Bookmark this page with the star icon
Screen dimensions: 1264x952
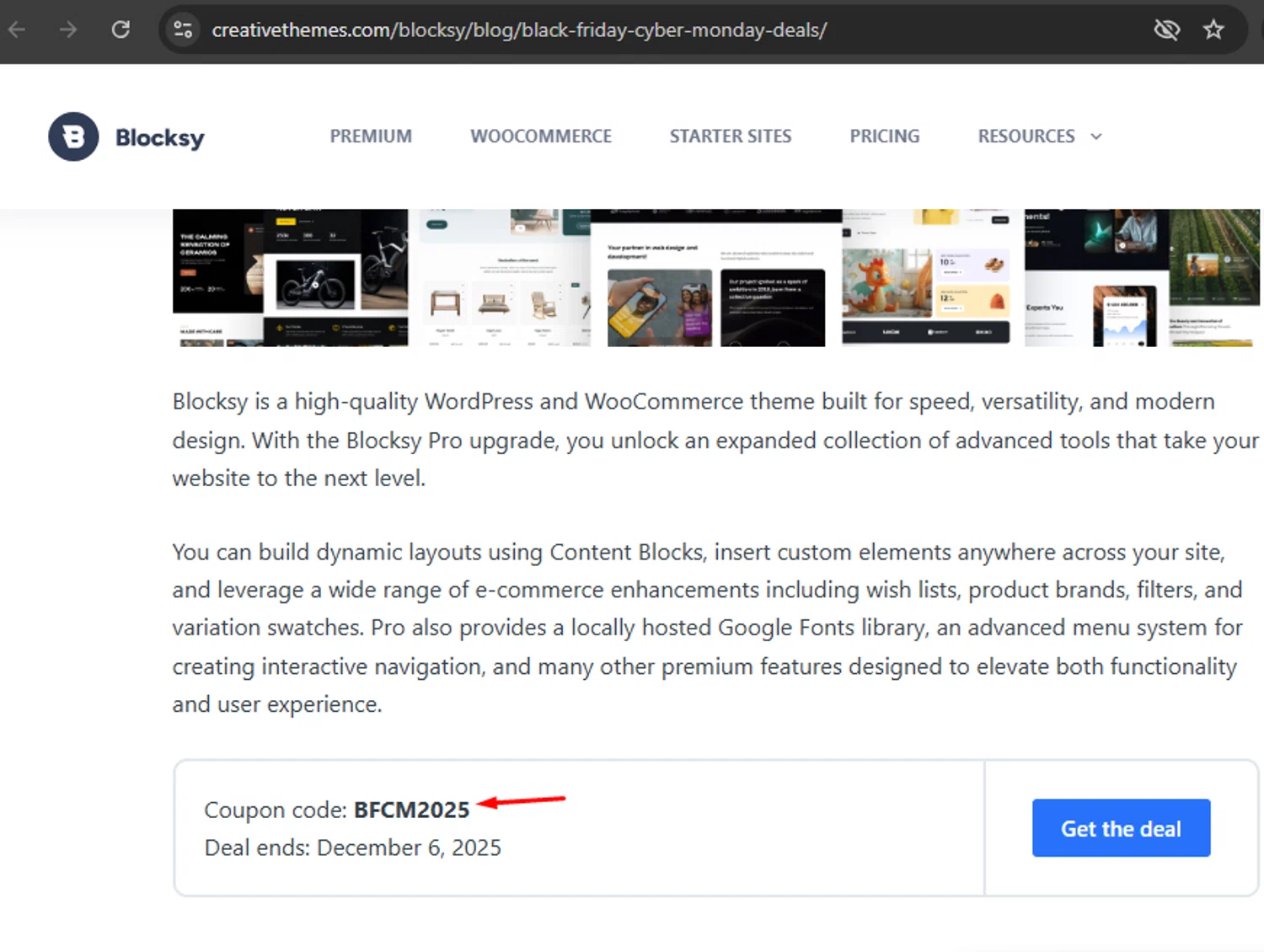point(1213,29)
